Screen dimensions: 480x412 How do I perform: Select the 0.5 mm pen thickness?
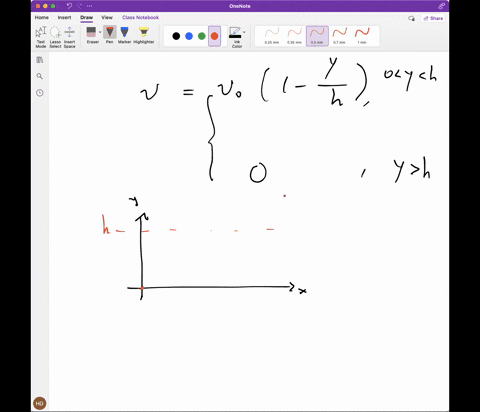tap(317, 36)
